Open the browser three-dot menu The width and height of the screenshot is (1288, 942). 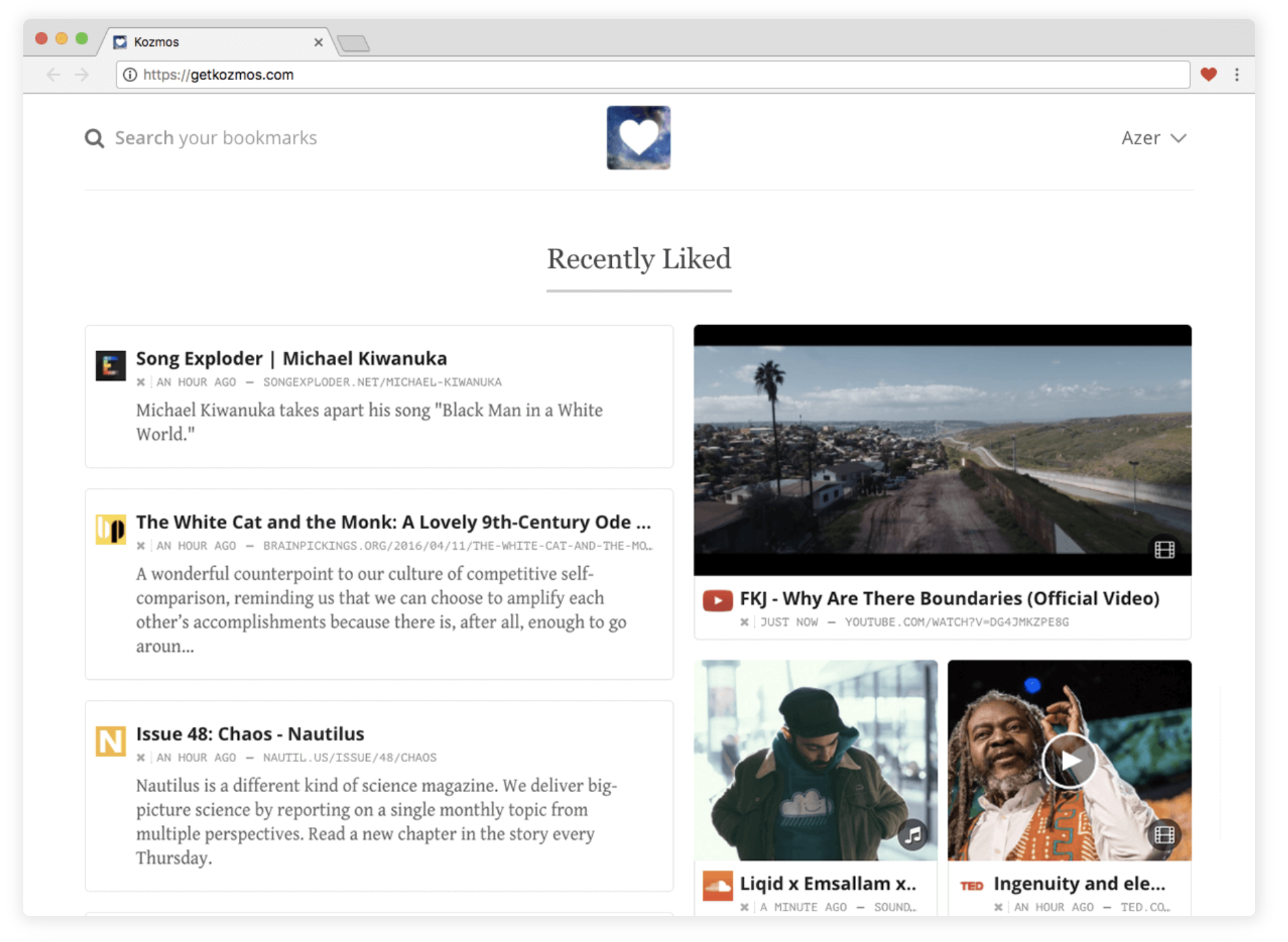point(1237,75)
